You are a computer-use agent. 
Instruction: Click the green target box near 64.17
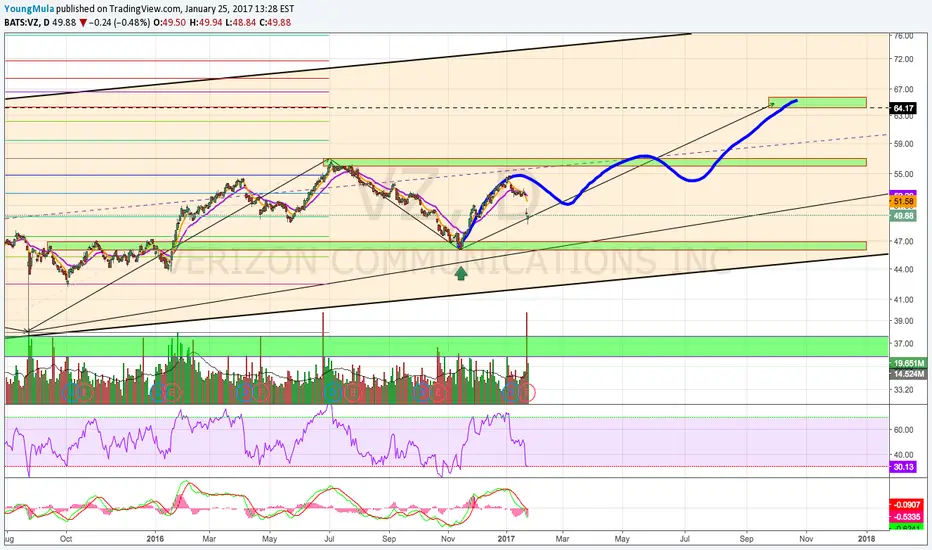[x=817, y=102]
